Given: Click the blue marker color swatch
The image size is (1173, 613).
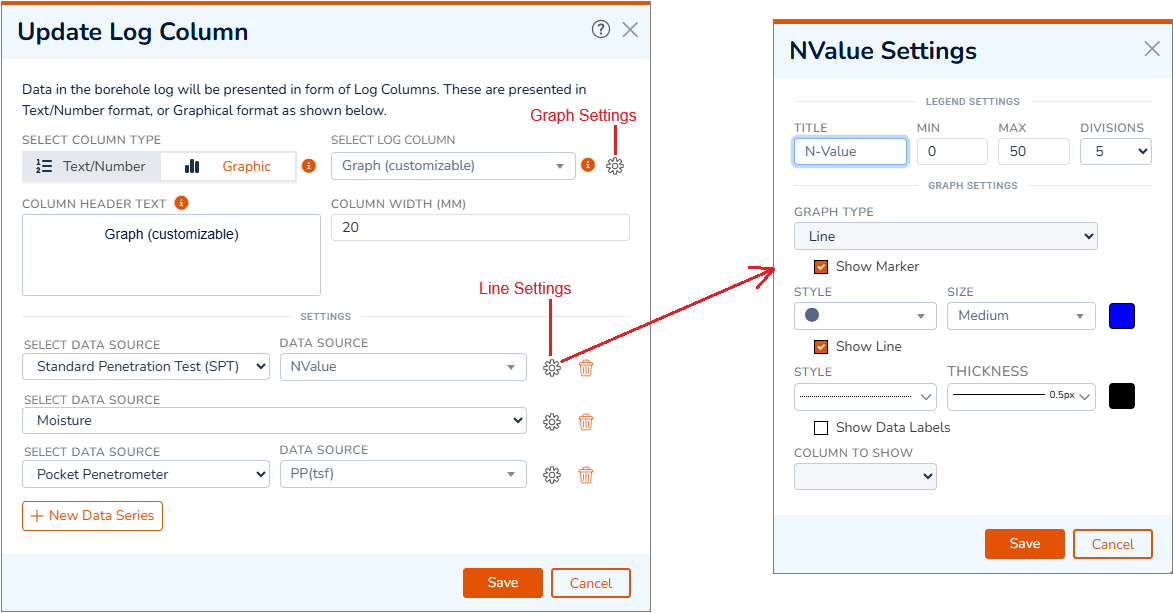Looking at the screenshot, I should (1121, 315).
